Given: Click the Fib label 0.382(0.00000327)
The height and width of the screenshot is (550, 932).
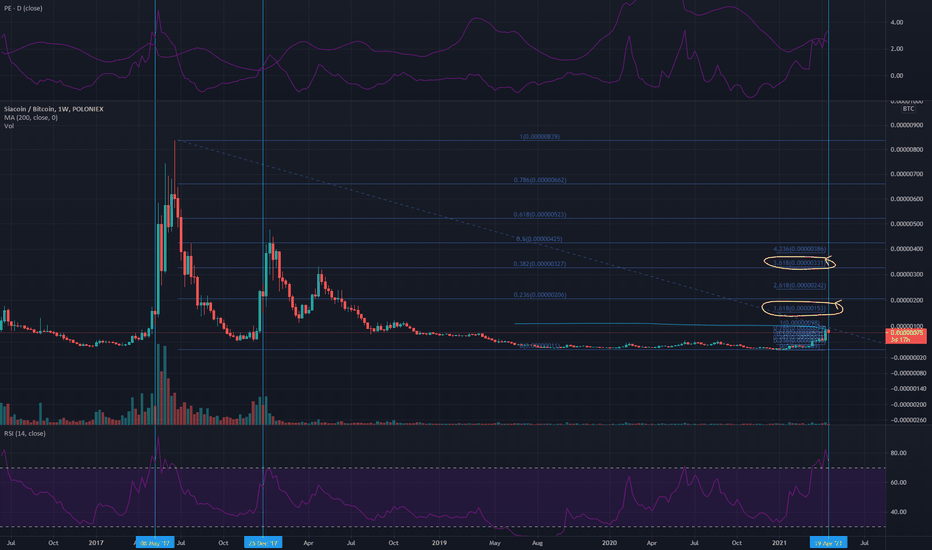Looking at the screenshot, I should [540, 263].
